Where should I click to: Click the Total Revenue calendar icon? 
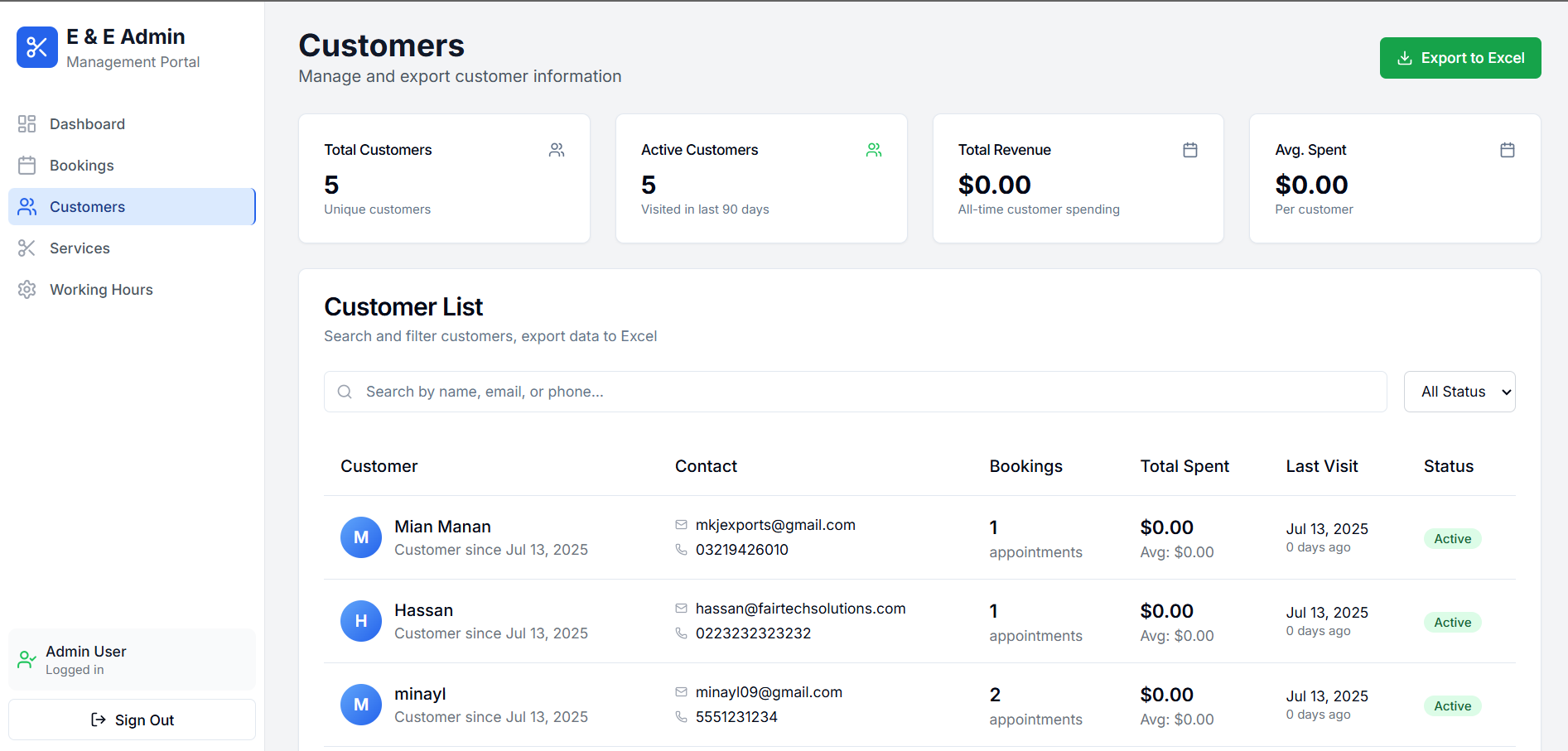pos(1190,150)
